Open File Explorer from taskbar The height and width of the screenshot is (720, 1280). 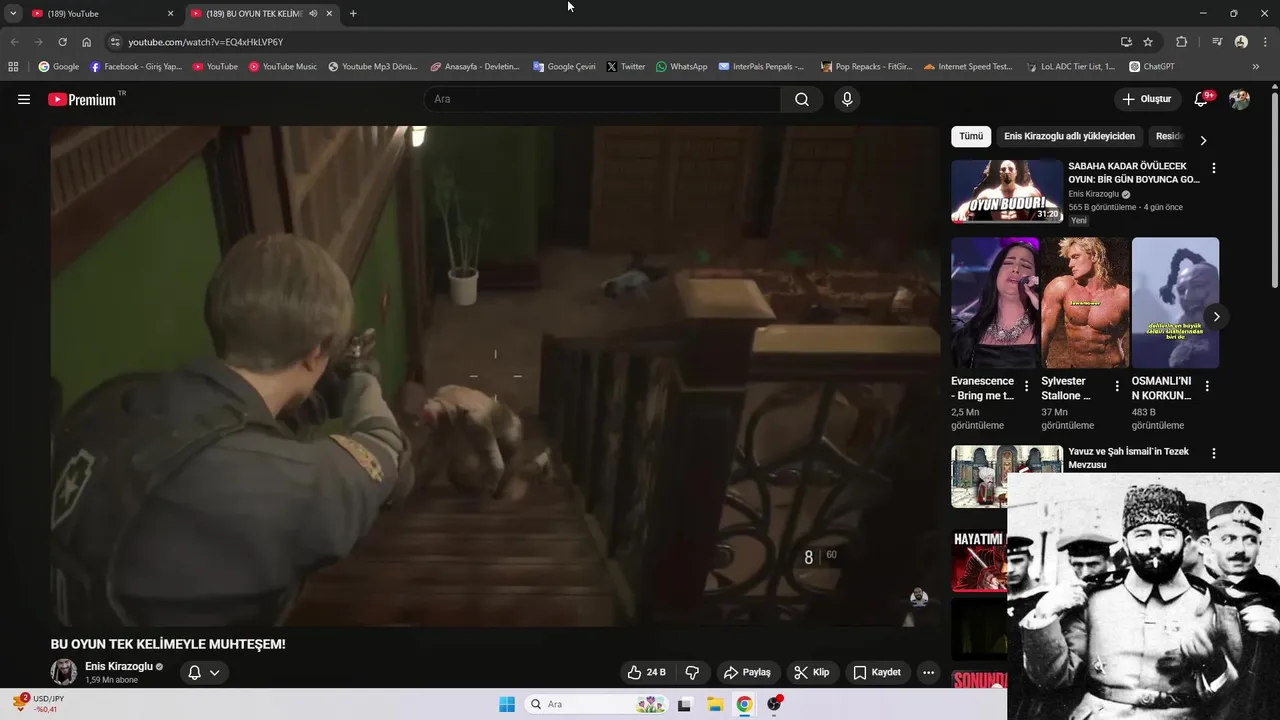(x=715, y=704)
